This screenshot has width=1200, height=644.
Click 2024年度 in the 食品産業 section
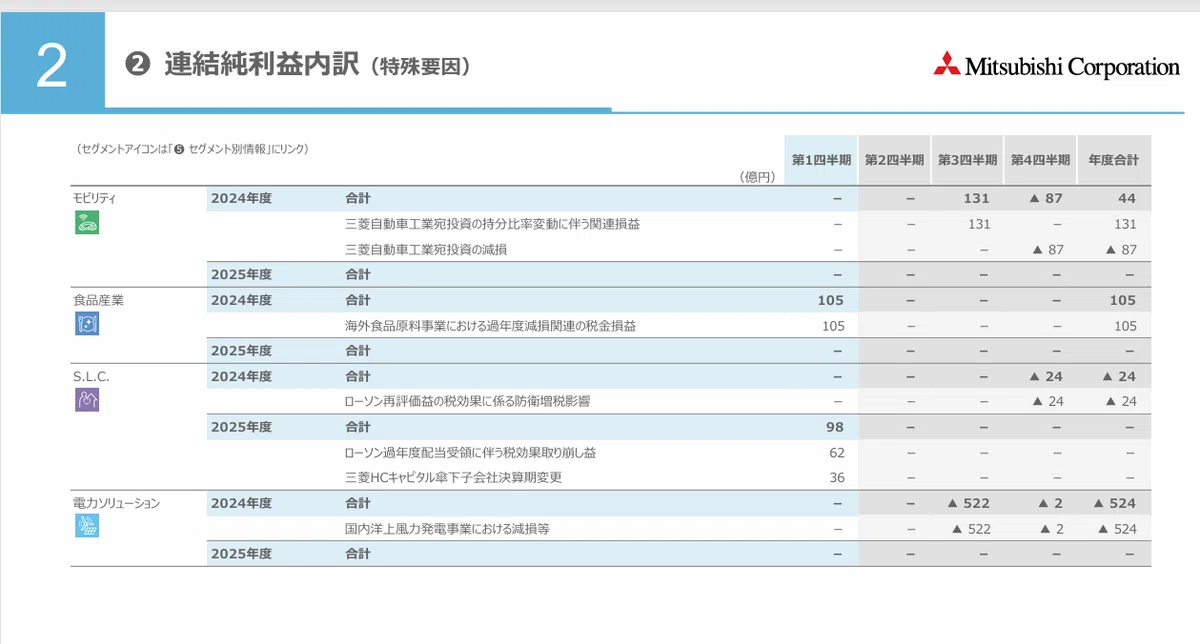[241, 300]
